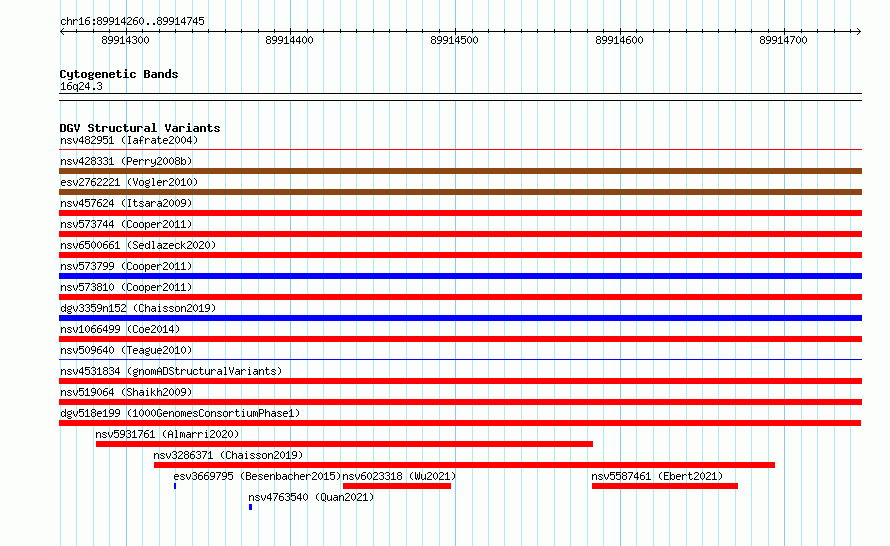Click the 89914300 ruler position

pyautogui.click(x=125, y=40)
